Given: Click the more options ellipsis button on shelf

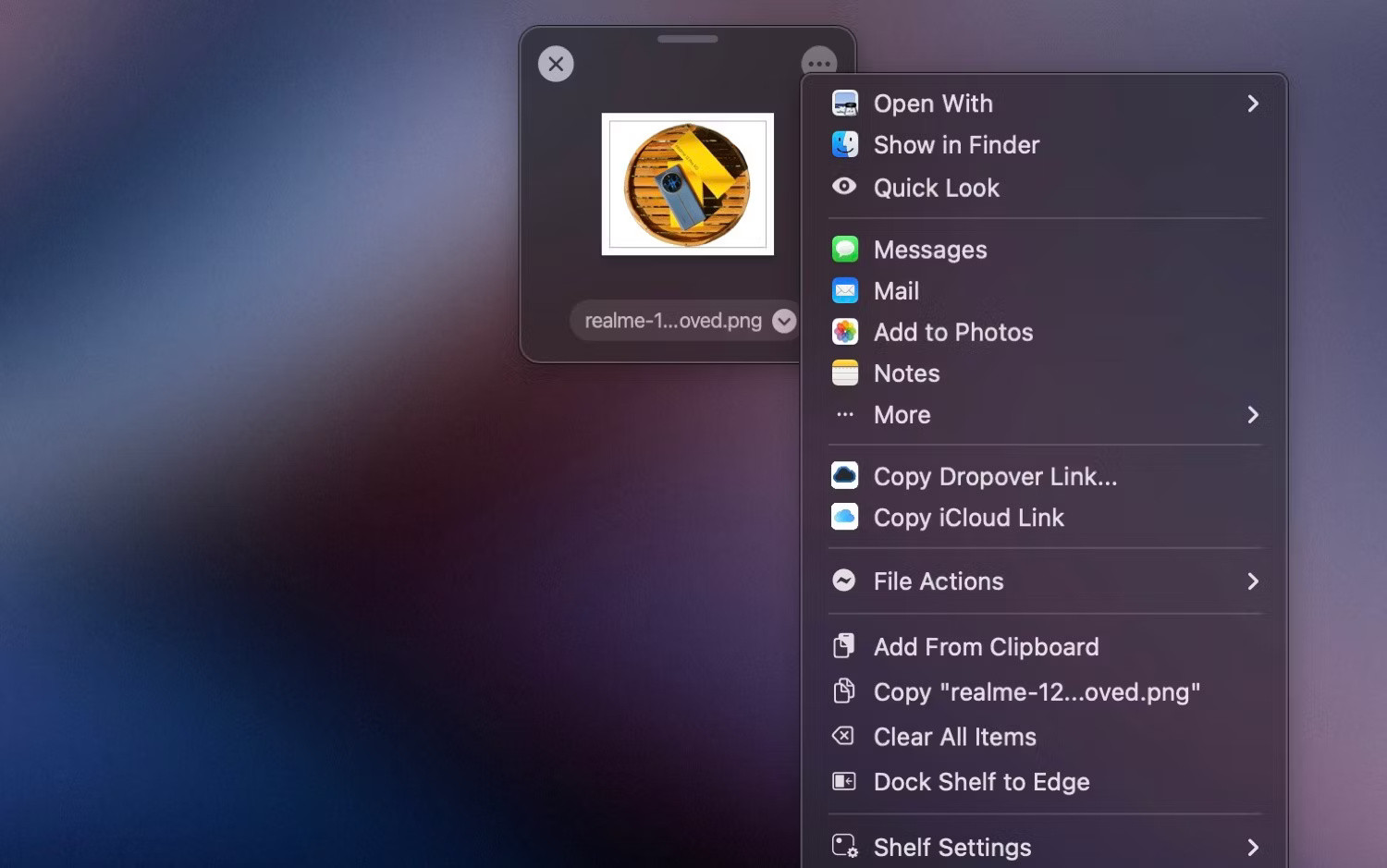Looking at the screenshot, I should (818, 63).
